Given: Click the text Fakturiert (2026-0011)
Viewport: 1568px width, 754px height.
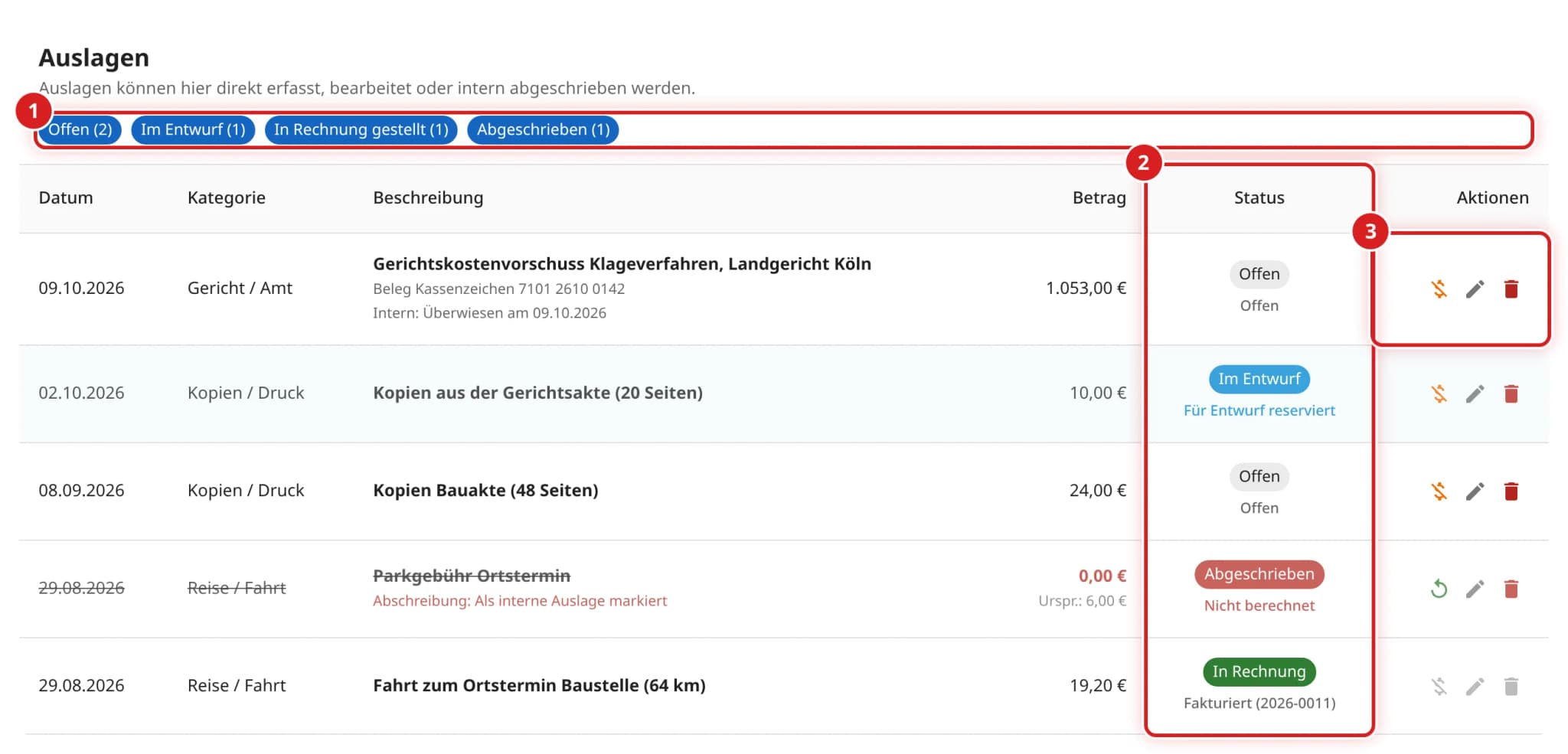Looking at the screenshot, I should click(x=1259, y=703).
